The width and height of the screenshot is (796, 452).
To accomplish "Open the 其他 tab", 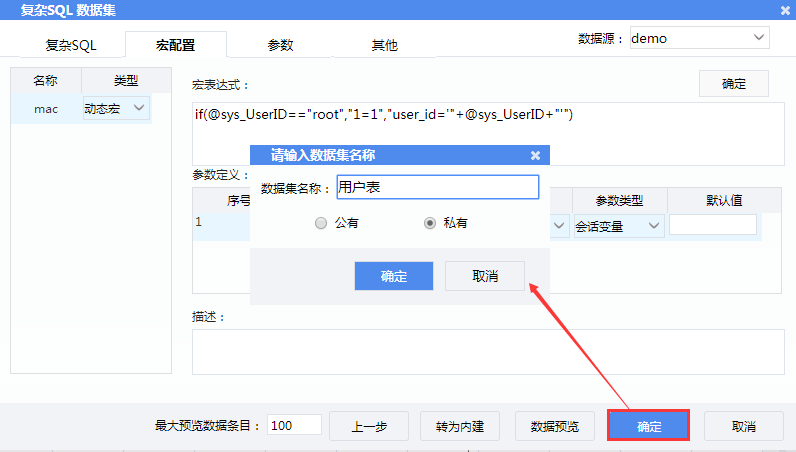I will pos(384,45).
